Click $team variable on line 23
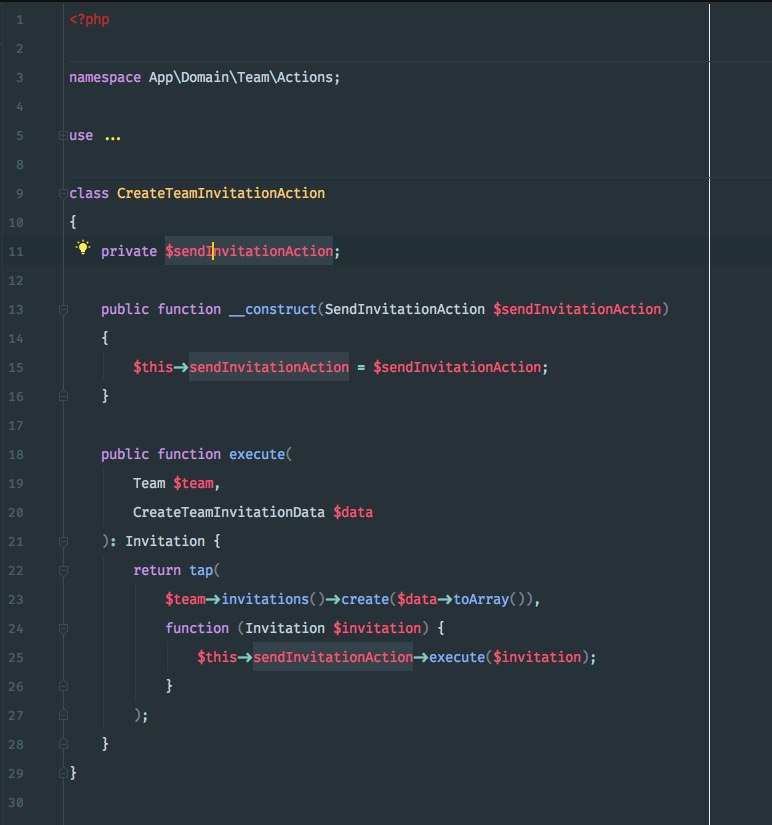The height and width of the screenshot is (825, 772). [185, 599]
